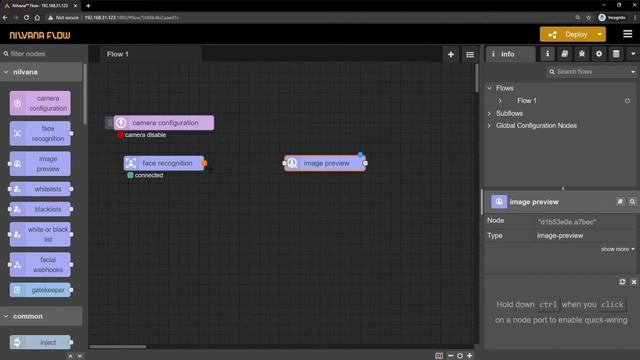Click the camera configuration node on canvas
The height and width of the screenshot is (360, 640).
pyautogui.click(x=164, y=122)
